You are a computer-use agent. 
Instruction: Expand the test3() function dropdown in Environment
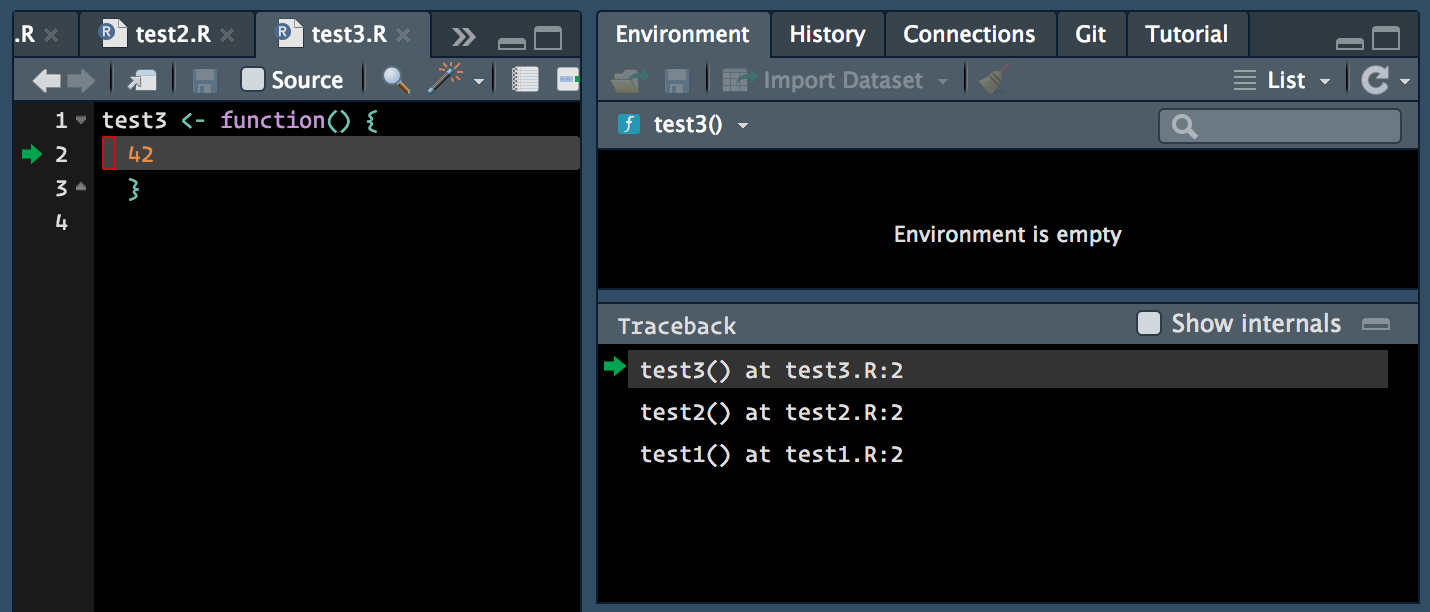click(741, 125)
